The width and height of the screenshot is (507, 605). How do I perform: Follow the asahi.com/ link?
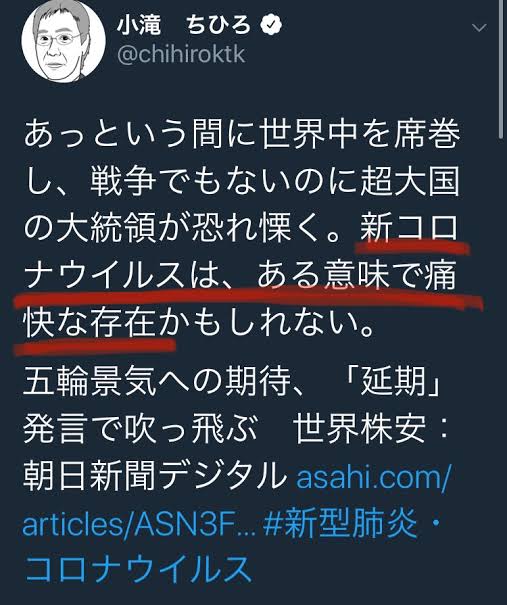[x=373, y=477]
